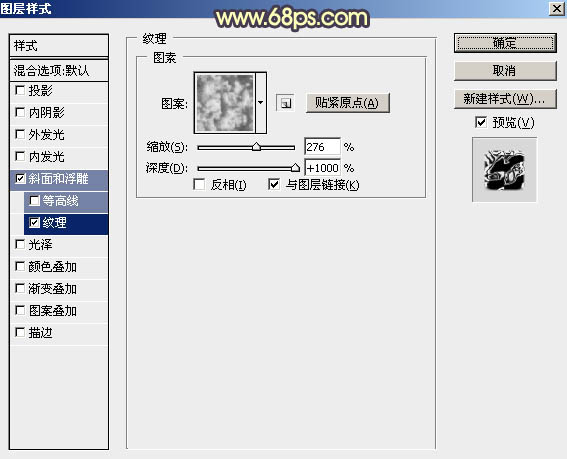The width and height of the screenshot is (567, 459).
Task: Toggle the 预览 preview checkbox
Action: coord(481,122)
